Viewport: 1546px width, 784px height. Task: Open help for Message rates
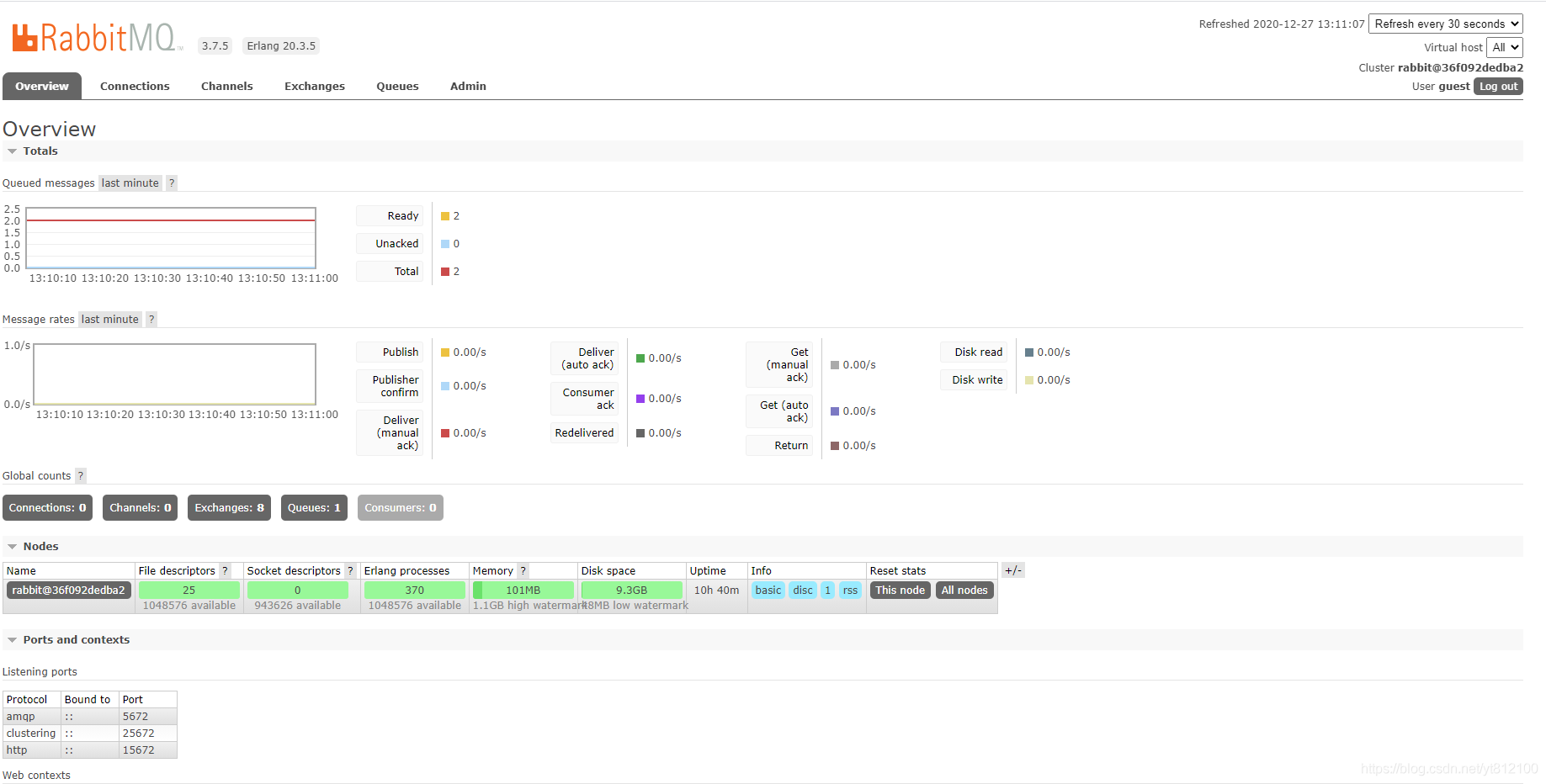point(151,319)
